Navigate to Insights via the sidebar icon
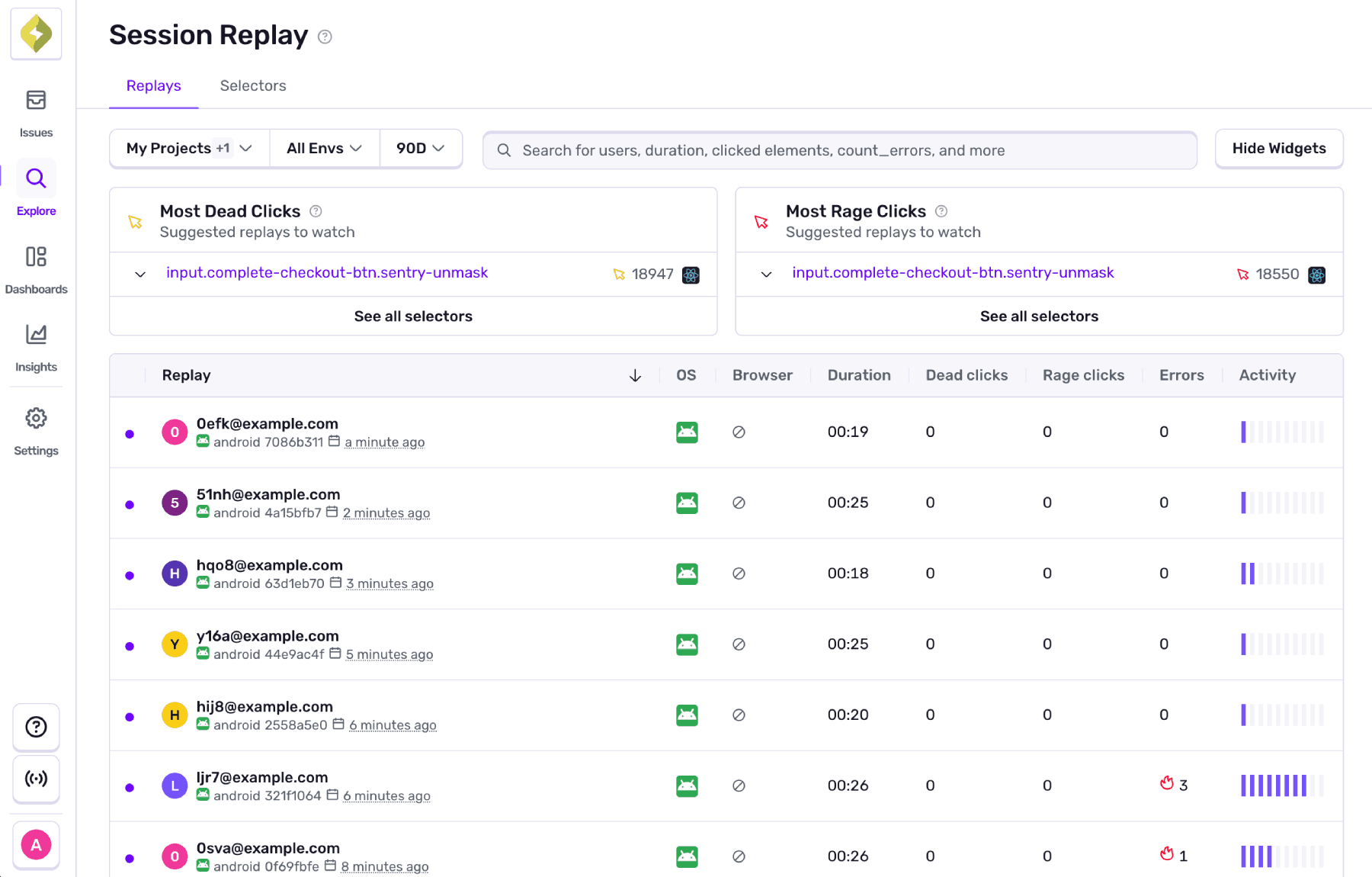 pyautogui.click(x=35, y=343)
